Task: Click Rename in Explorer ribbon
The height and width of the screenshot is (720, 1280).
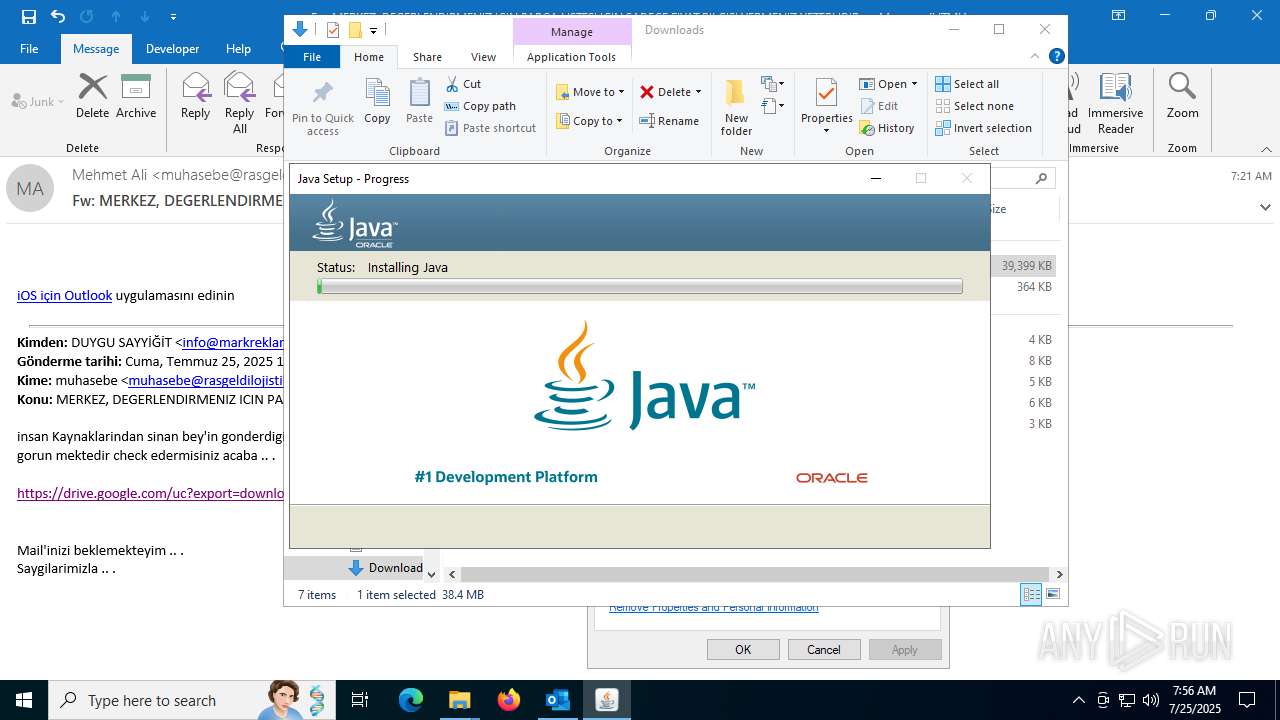Action: (x=669, y=121)
